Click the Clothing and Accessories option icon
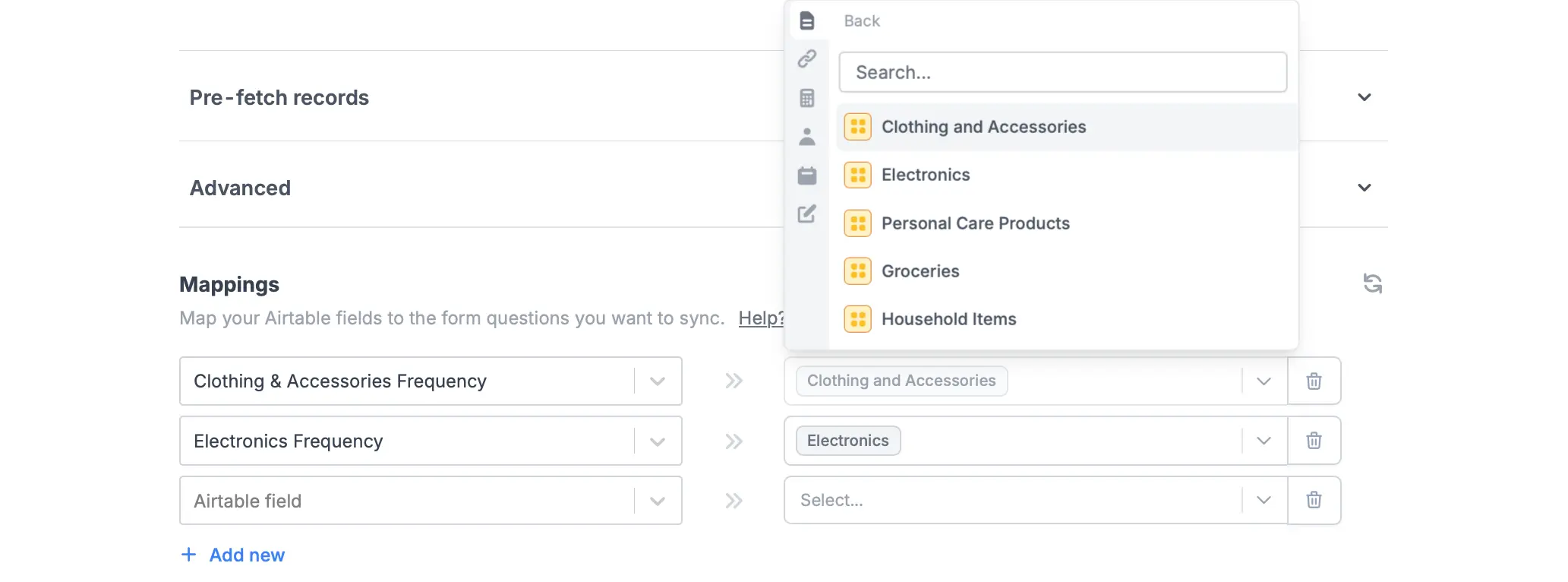Screen dimensions: 1568x582 858,127
